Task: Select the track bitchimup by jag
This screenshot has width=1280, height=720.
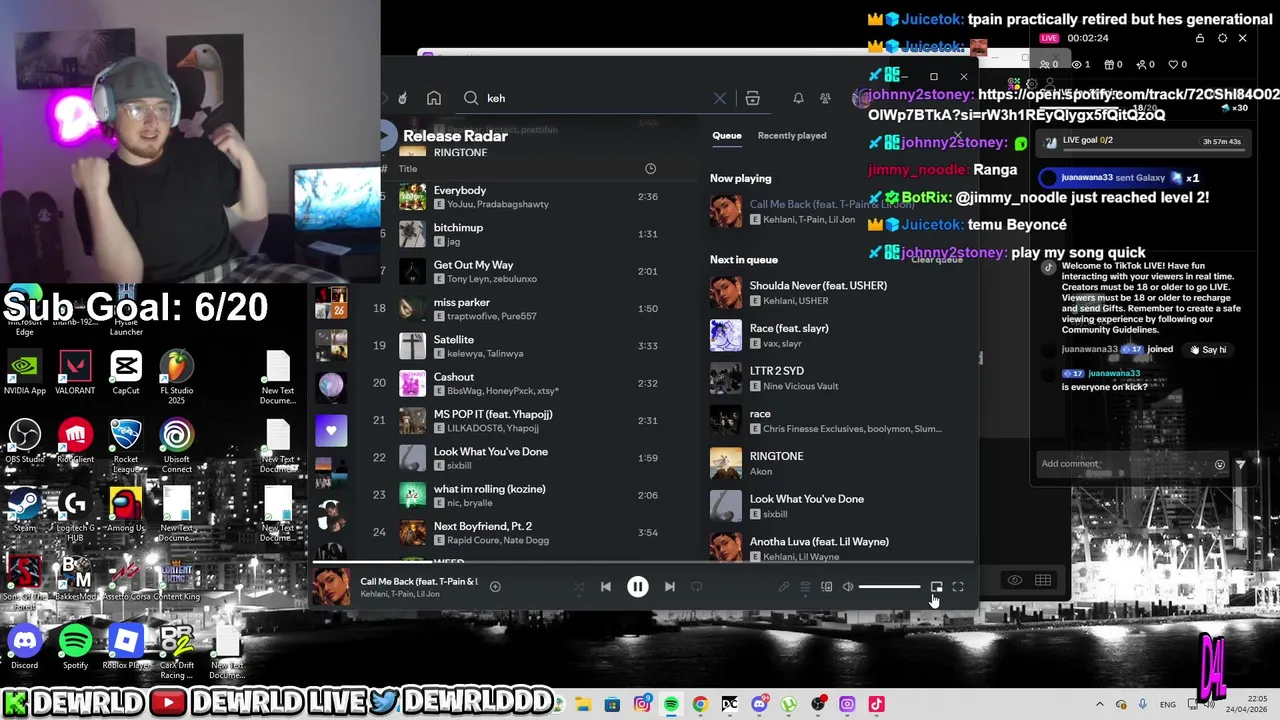Action: tap(528, 234)
